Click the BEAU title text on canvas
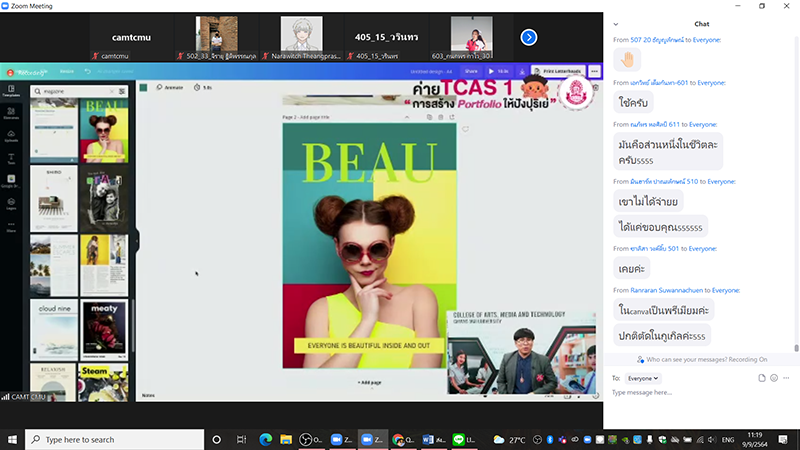 [x=370, y=163]
